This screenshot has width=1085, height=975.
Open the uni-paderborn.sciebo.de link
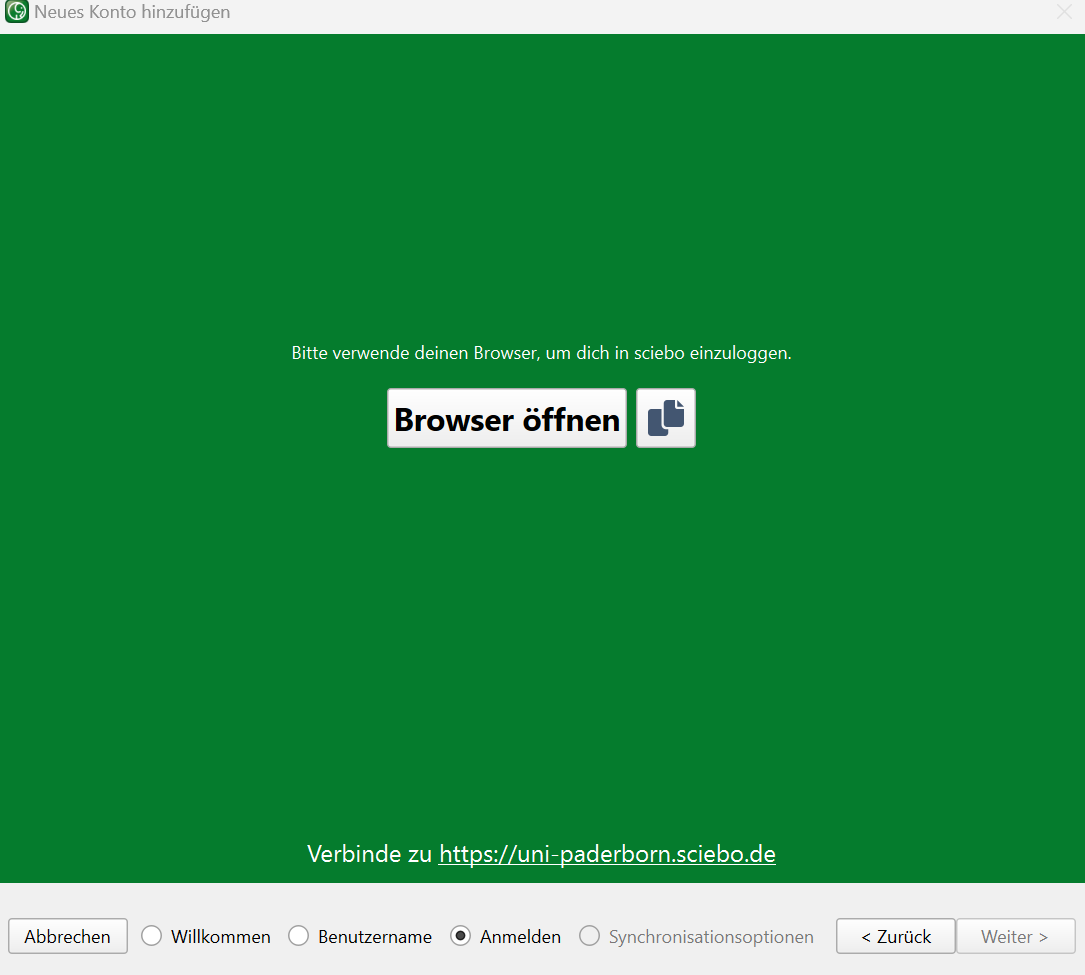pyautogui.click(x=607, y=854)
